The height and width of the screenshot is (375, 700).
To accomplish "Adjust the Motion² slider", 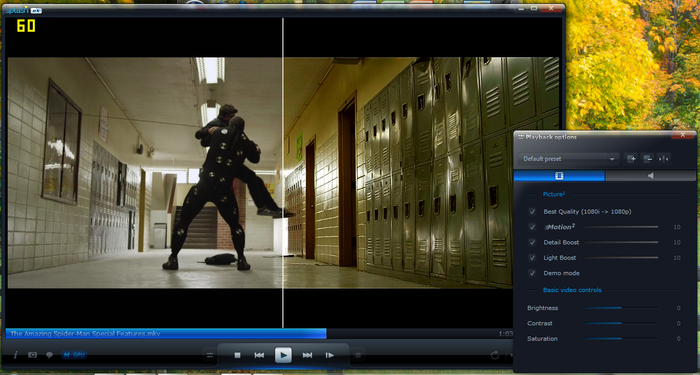I will pyautogui.click(x=621, y=227).
